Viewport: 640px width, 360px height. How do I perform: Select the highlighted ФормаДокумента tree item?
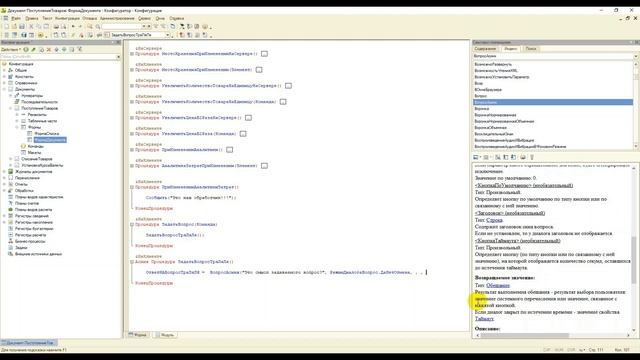[50, 140]
